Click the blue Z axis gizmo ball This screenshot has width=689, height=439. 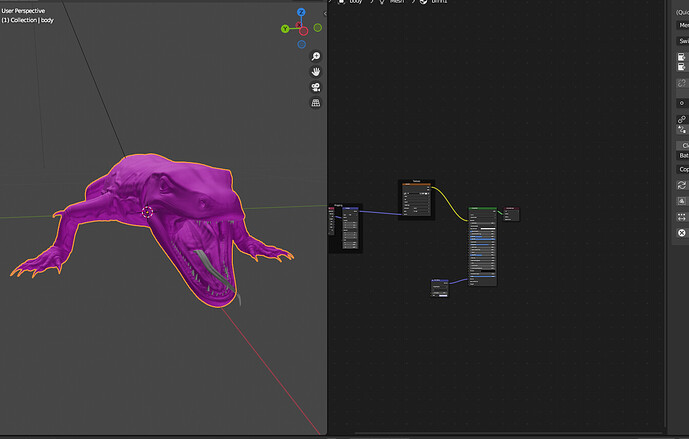pos(301,12)
